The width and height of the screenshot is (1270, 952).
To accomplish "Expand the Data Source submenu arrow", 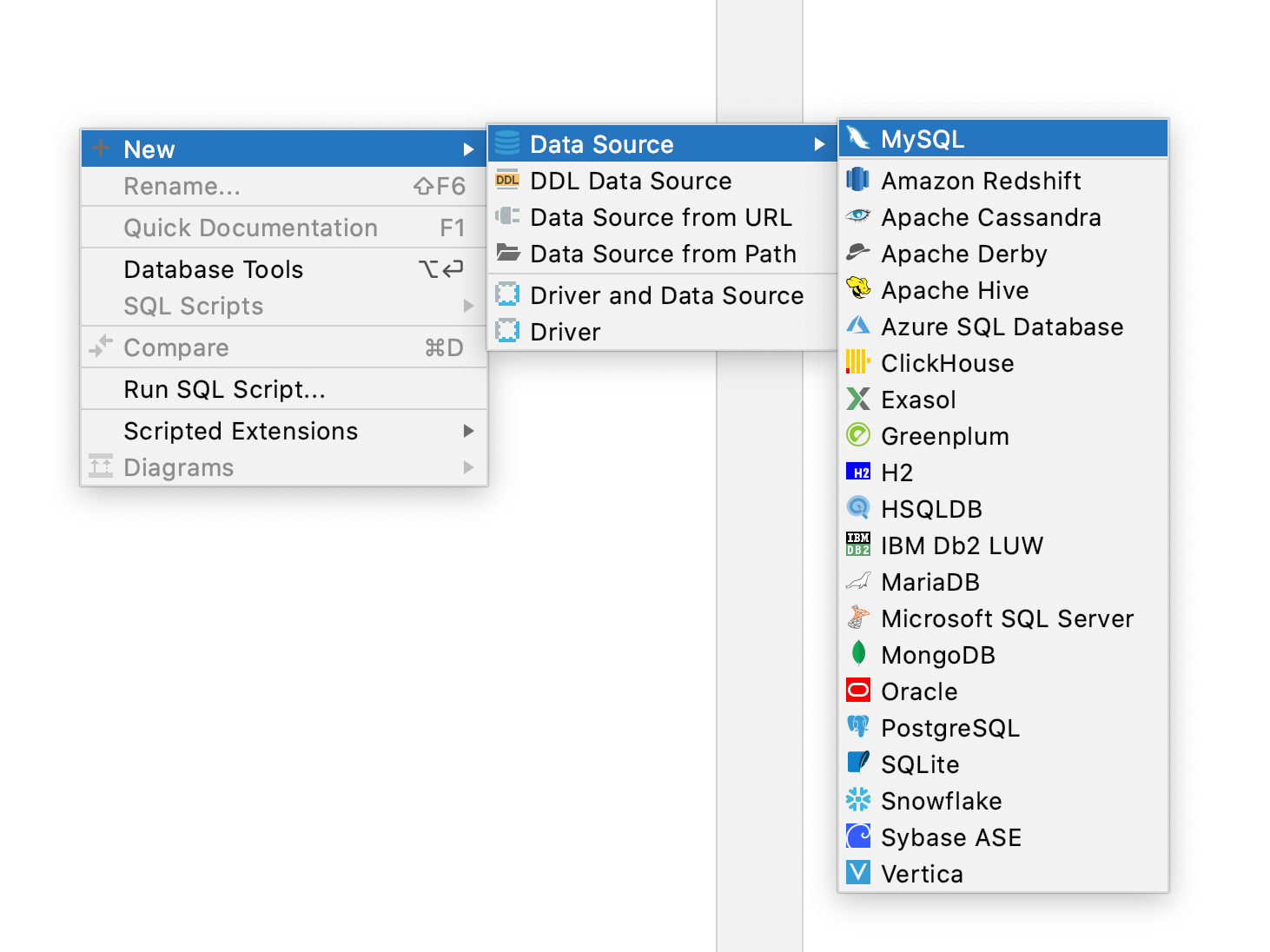I will point(819,144).
